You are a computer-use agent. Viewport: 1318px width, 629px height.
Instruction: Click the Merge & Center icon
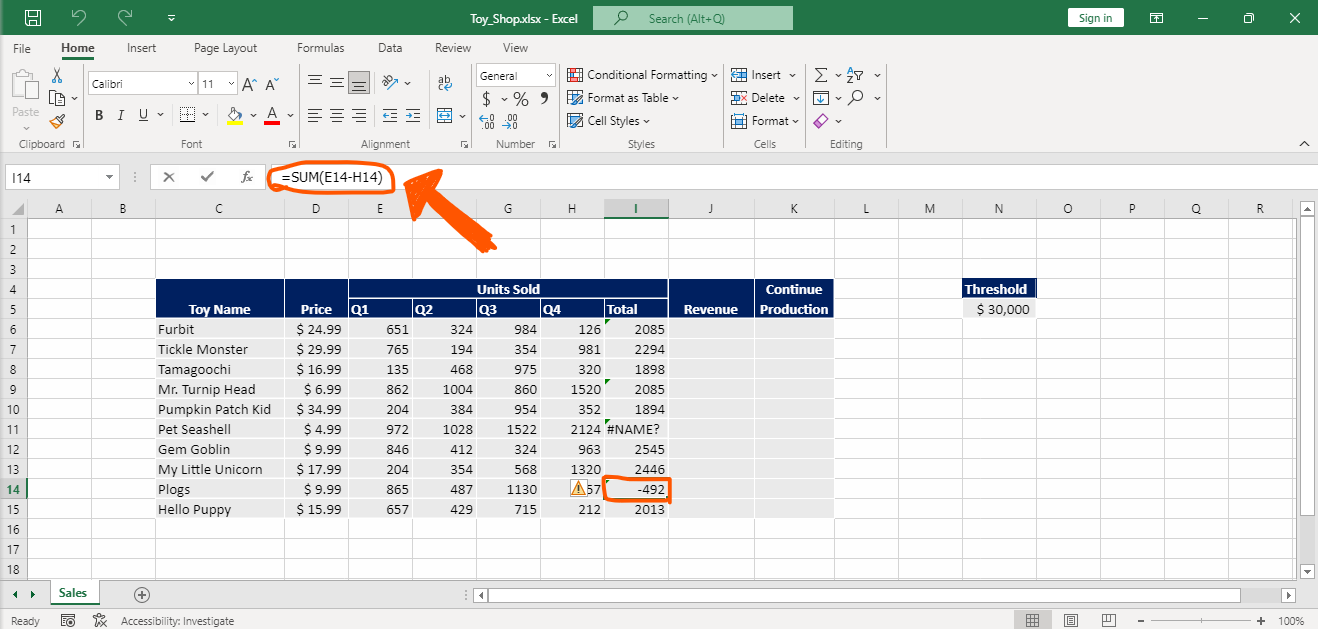tap(444, 115)
